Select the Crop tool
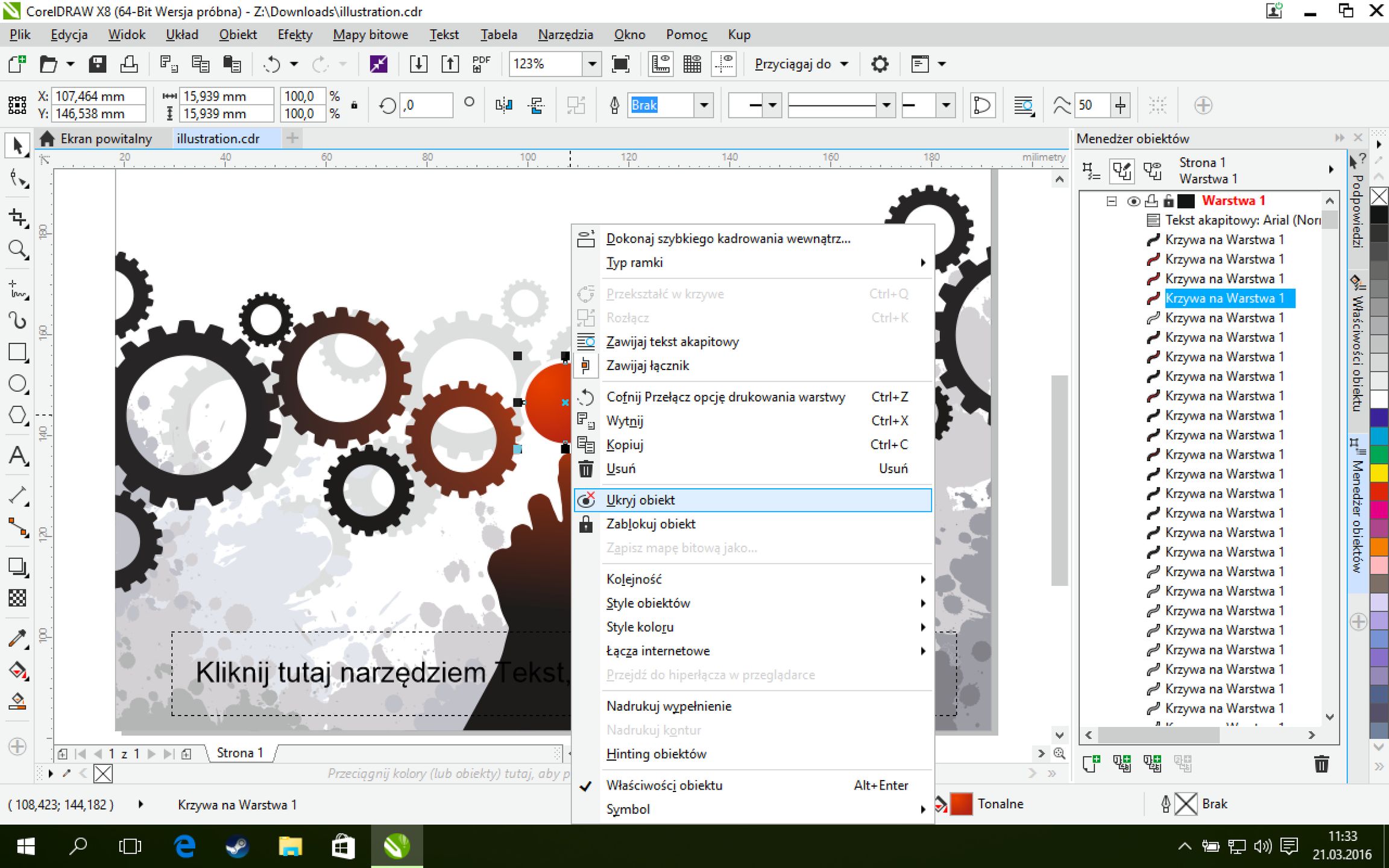The height and width of the screenshot is (868, 1389). click(x=17, y=218)
